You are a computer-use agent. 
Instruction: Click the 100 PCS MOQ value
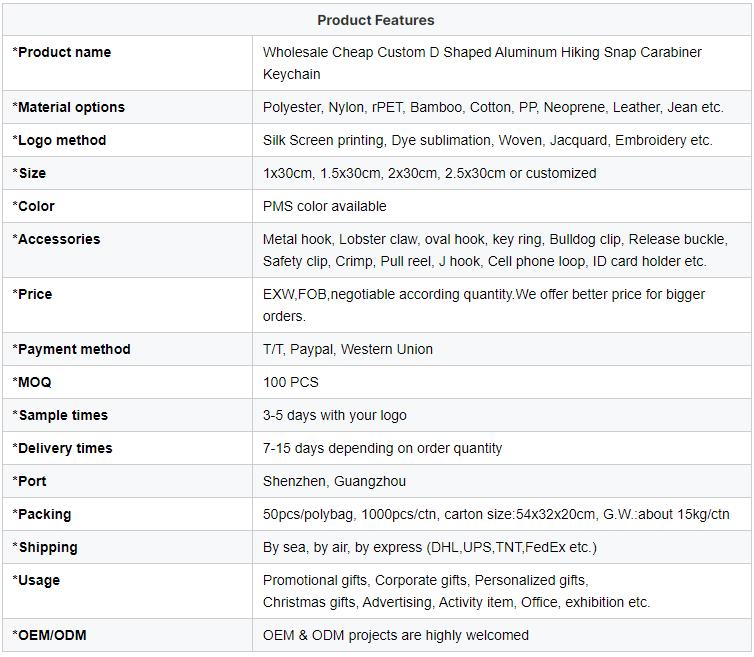tap(291, 382)
